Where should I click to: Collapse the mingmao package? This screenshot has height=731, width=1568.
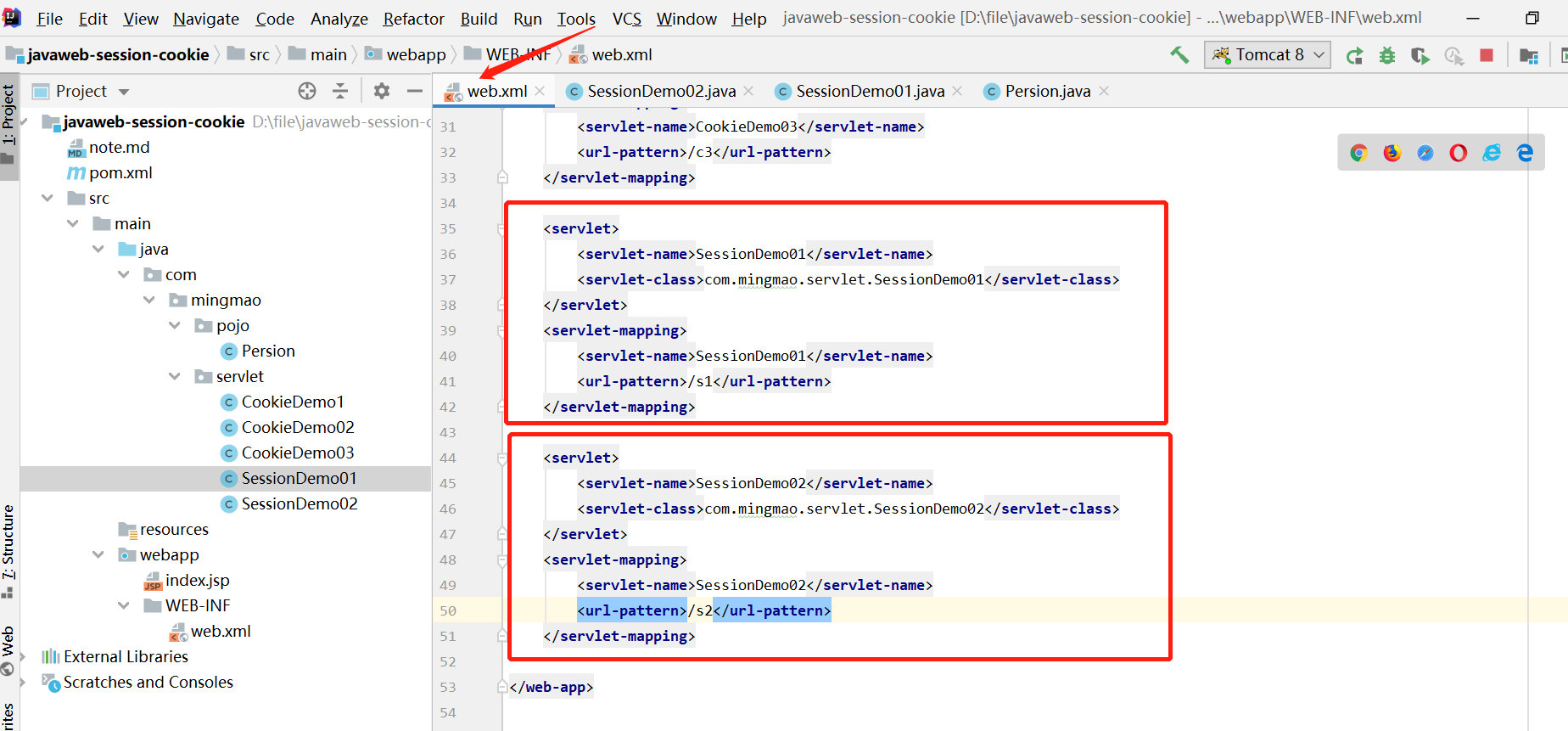tap(149, 300)
